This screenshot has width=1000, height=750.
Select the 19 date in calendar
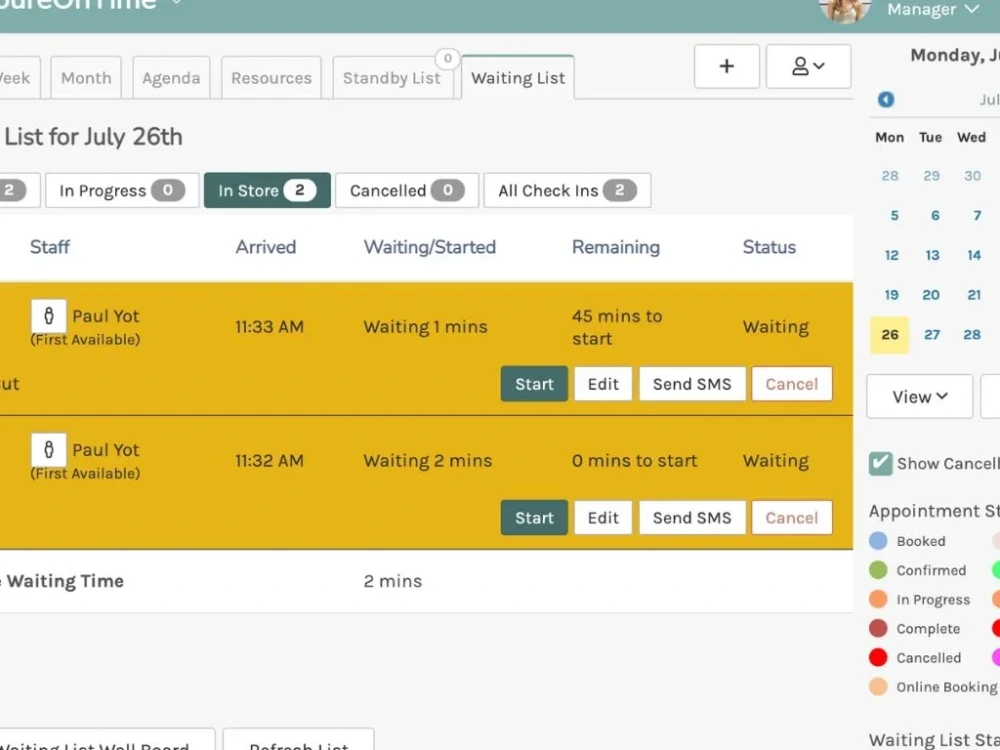pyautogui.click(x=891, y=295)
